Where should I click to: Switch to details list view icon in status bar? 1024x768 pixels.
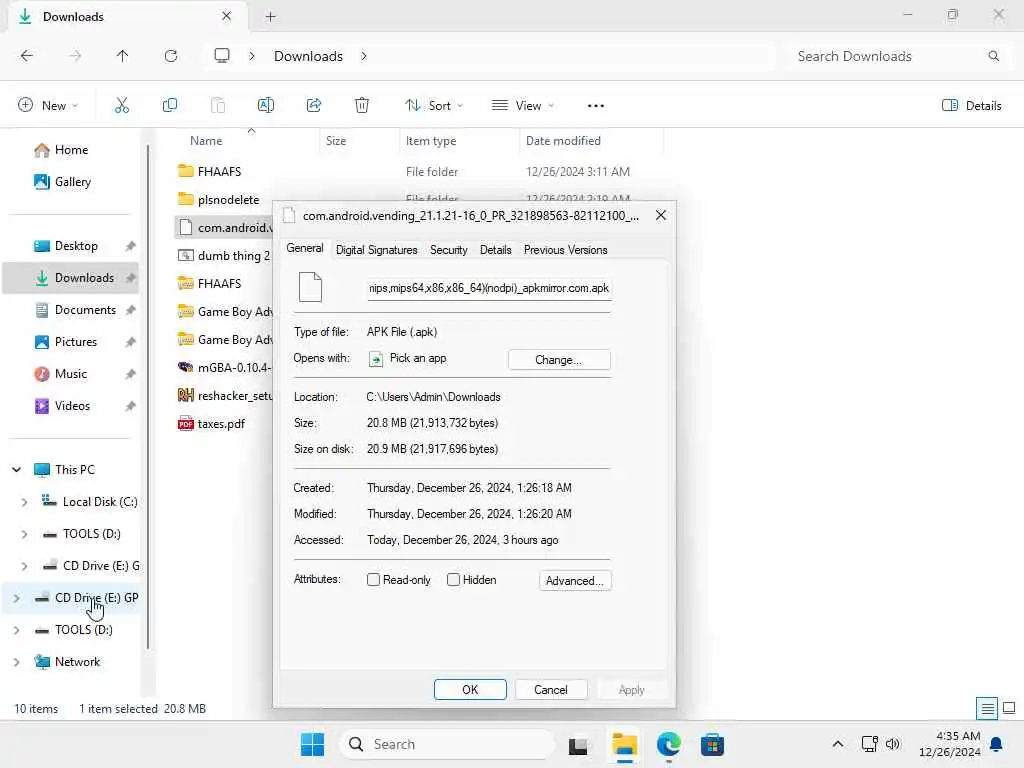tap(987, 709)
